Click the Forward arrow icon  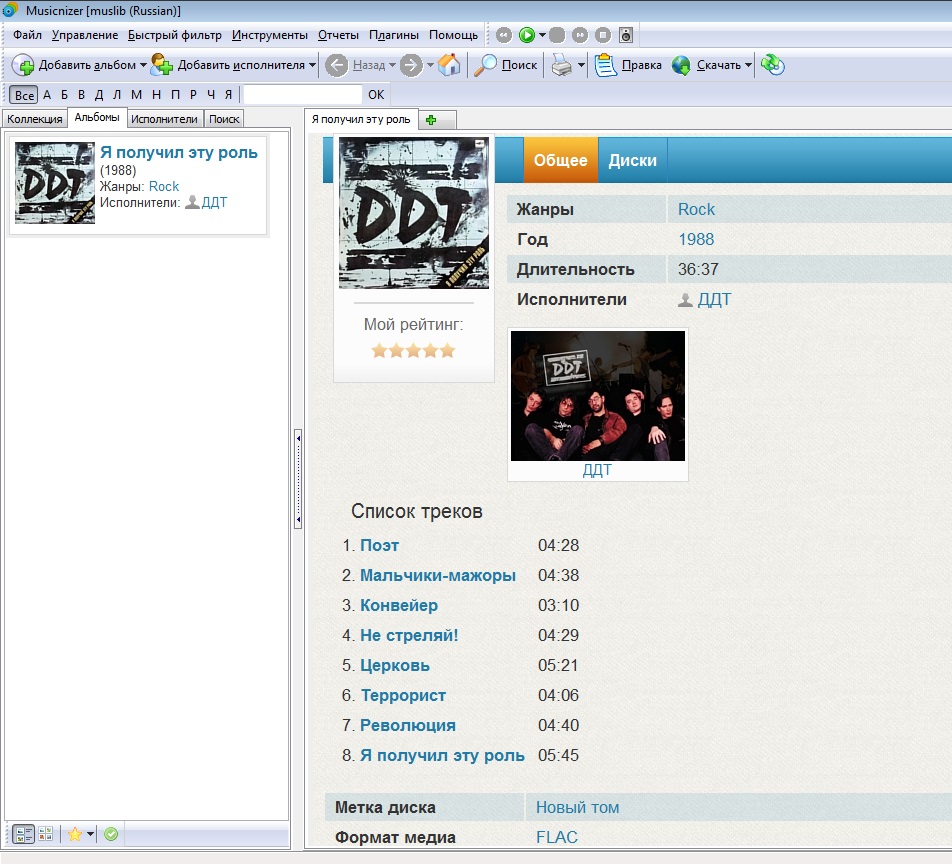coord(411,65)
